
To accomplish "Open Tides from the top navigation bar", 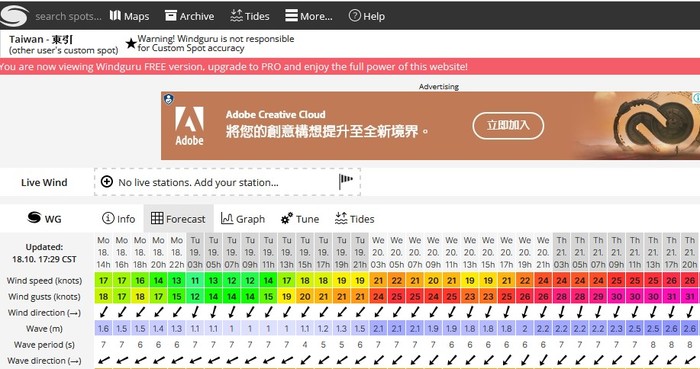I will [x=250, y=16].
